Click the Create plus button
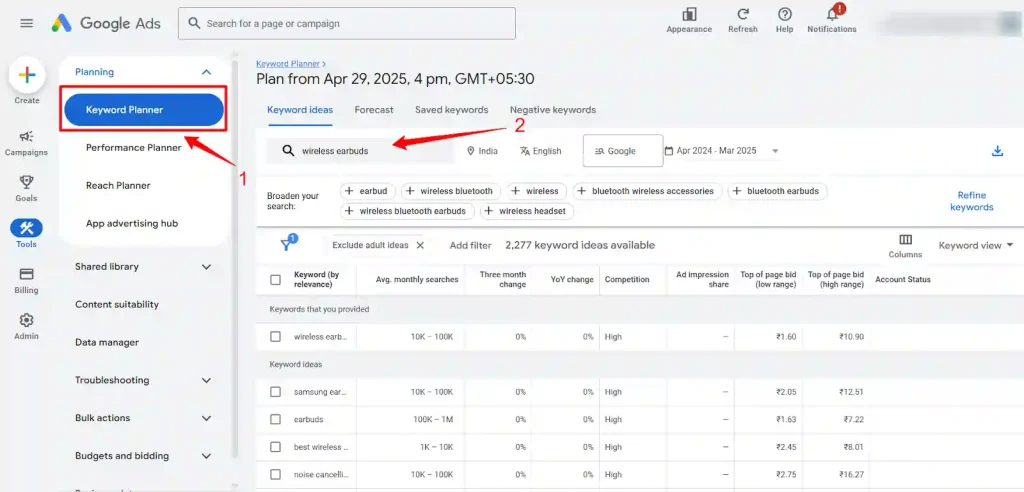 tap(27, 75)
